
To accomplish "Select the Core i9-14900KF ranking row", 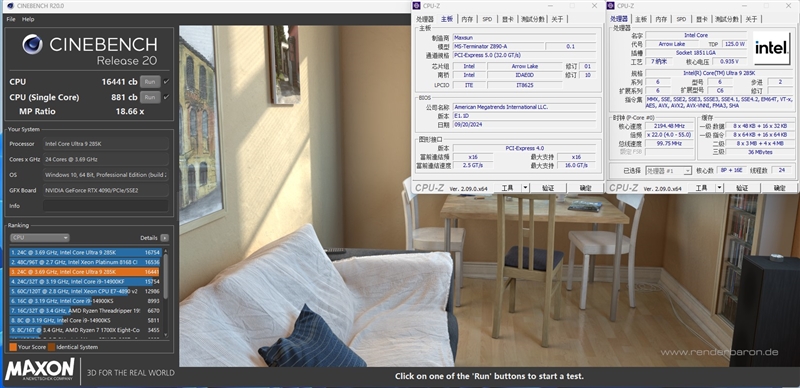I will click(85, 281).
